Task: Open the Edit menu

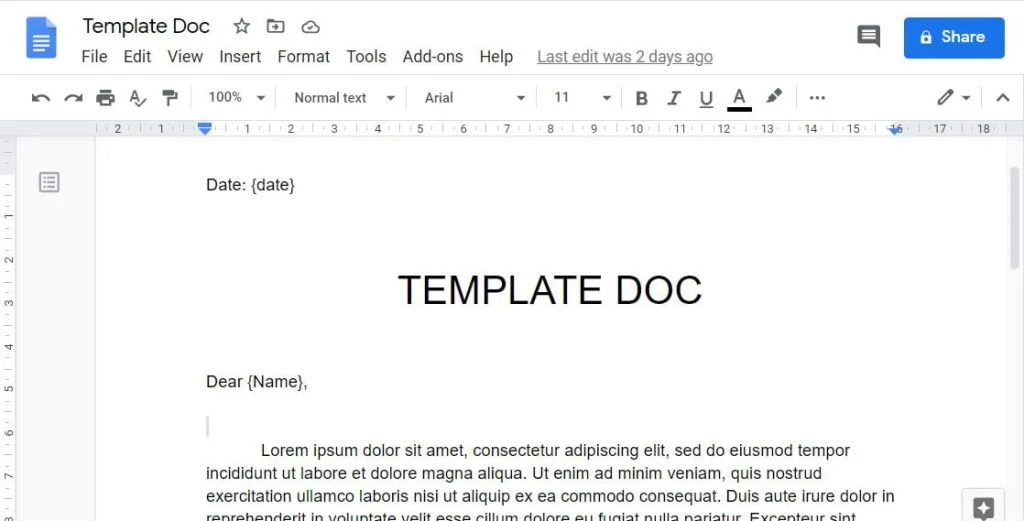Action: coord(137,57)
